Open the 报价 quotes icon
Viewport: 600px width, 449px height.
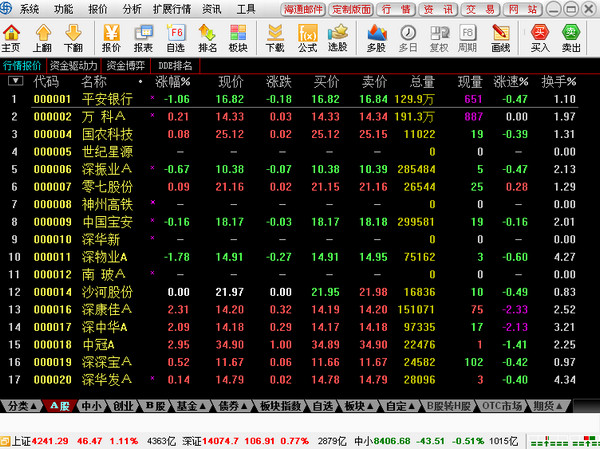tap(111, 38)
